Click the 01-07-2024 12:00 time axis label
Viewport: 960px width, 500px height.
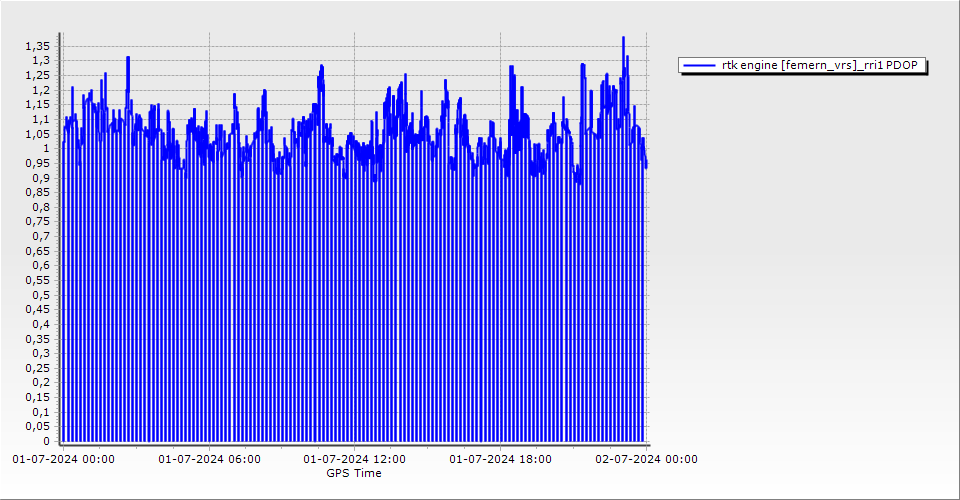tap(354, 460)
